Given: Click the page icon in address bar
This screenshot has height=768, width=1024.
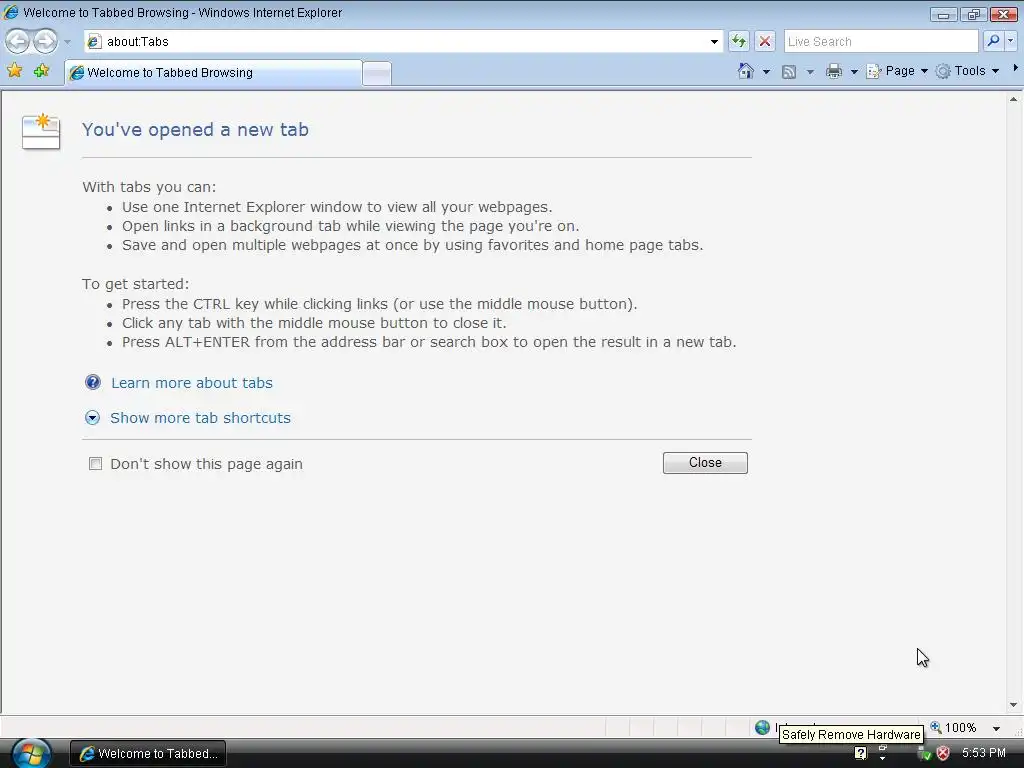Looking at the screenshot, I should tap(94, 42).
